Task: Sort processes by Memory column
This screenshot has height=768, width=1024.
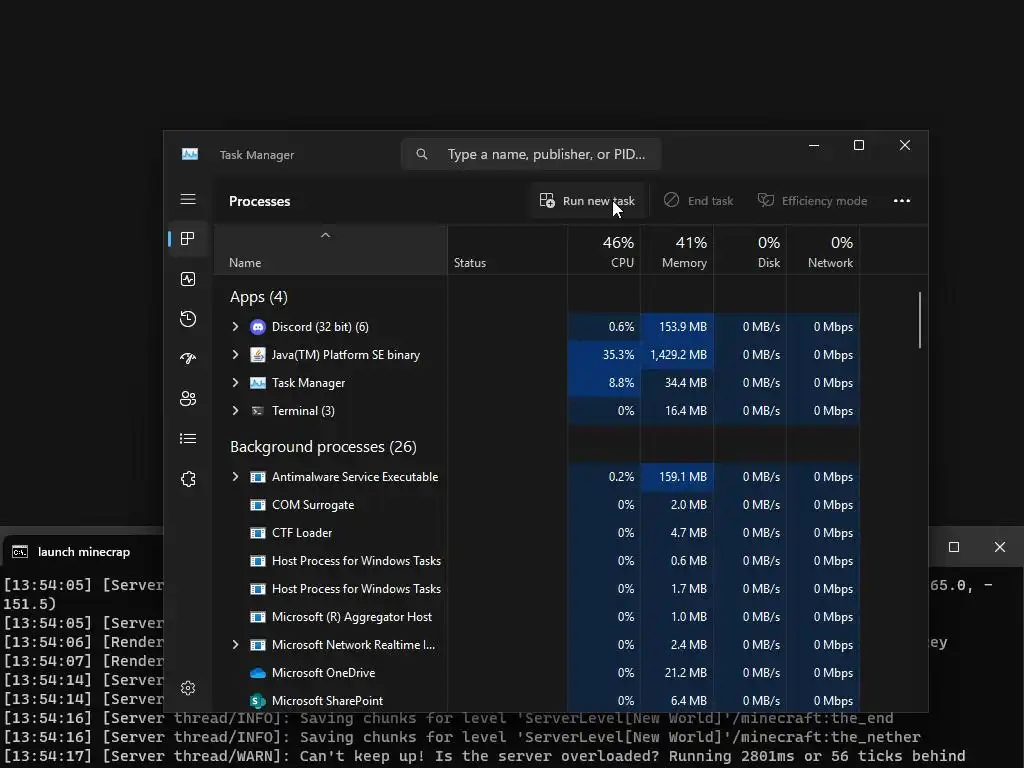Action: pyautogui.click(x=677, y=251)
